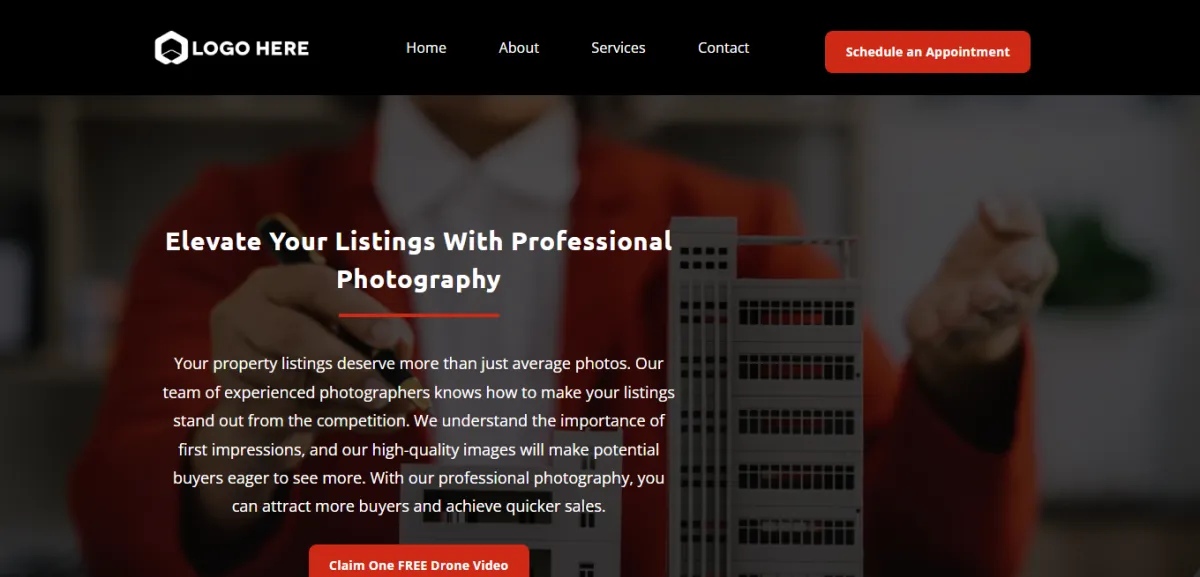Click the Schedule an Appointment button
The image size is (1200, 577).
tap(927, 52)
